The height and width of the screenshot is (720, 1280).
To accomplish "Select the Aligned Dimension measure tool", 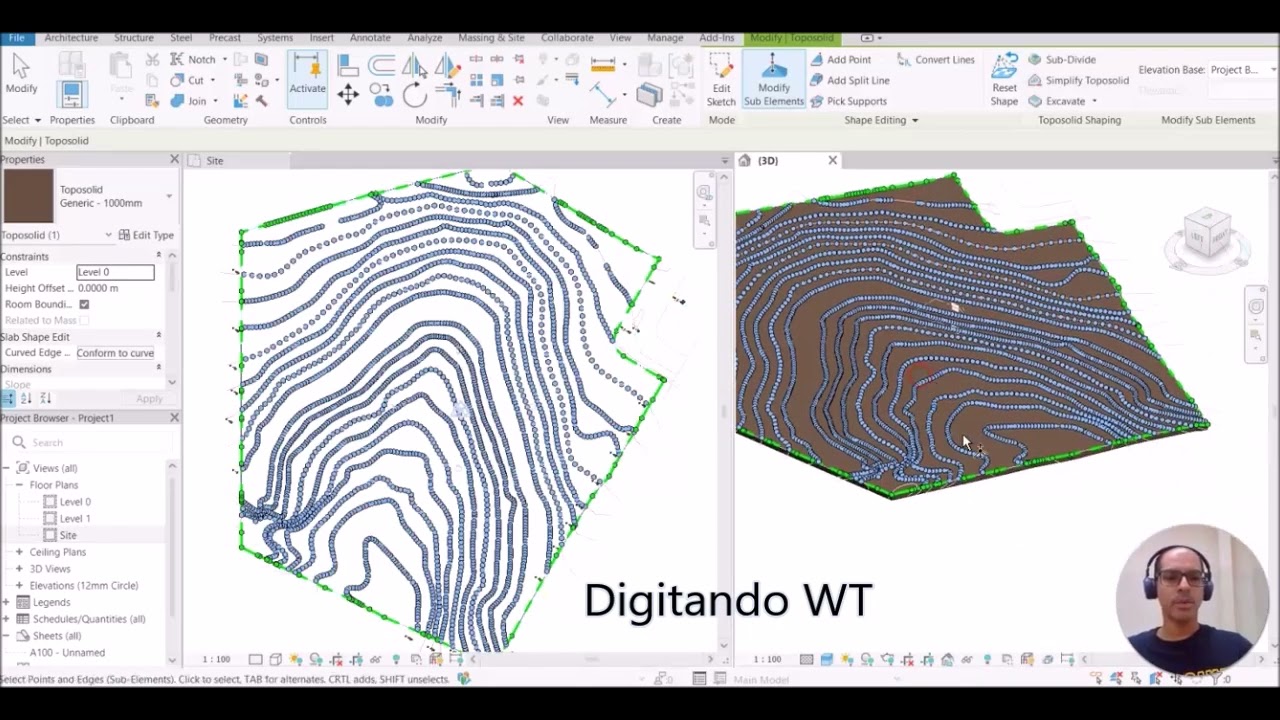I will click(x=603, y=65).
